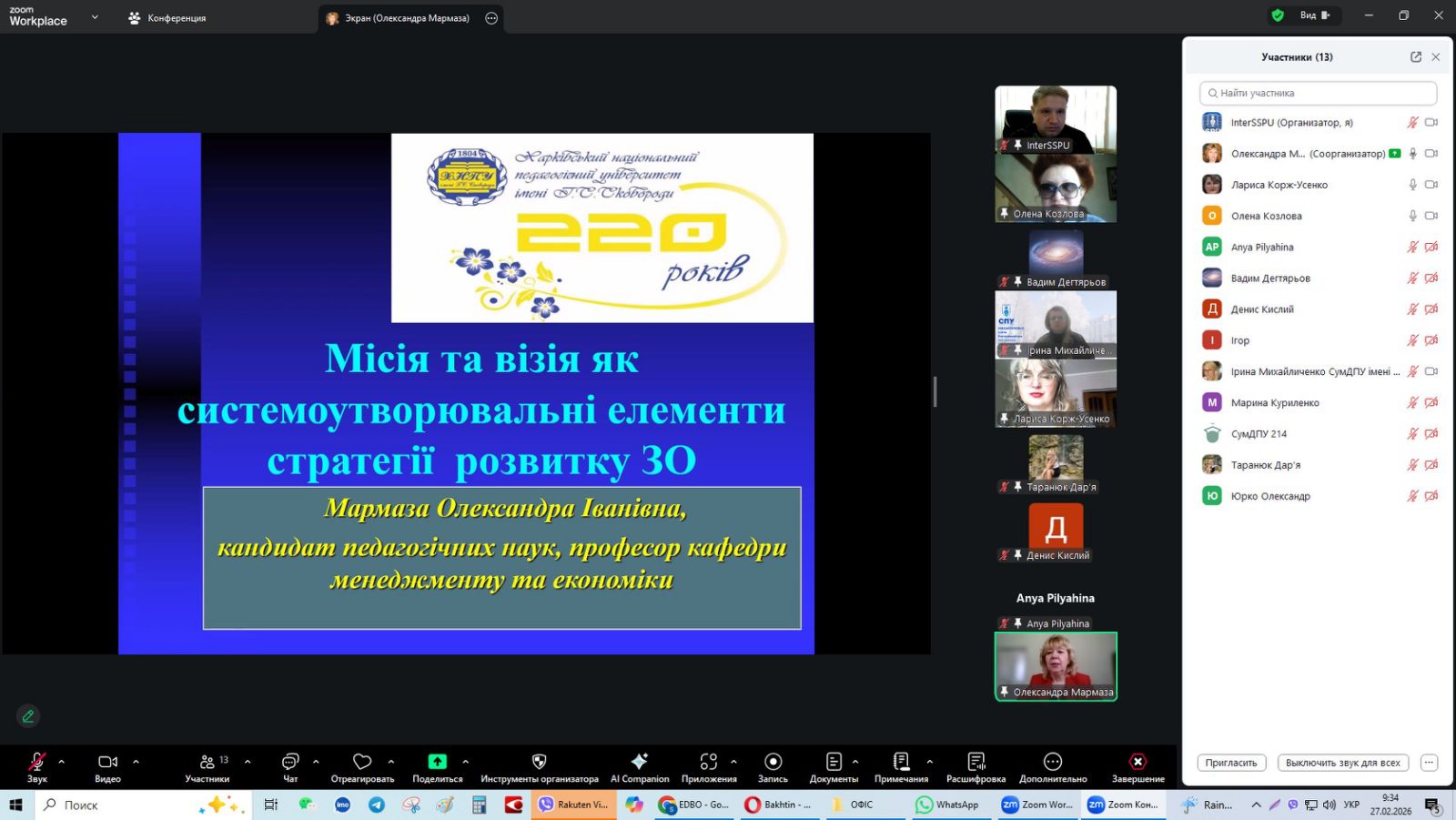
Task: Click the Найти участника search field
Action: (1318, 93)
